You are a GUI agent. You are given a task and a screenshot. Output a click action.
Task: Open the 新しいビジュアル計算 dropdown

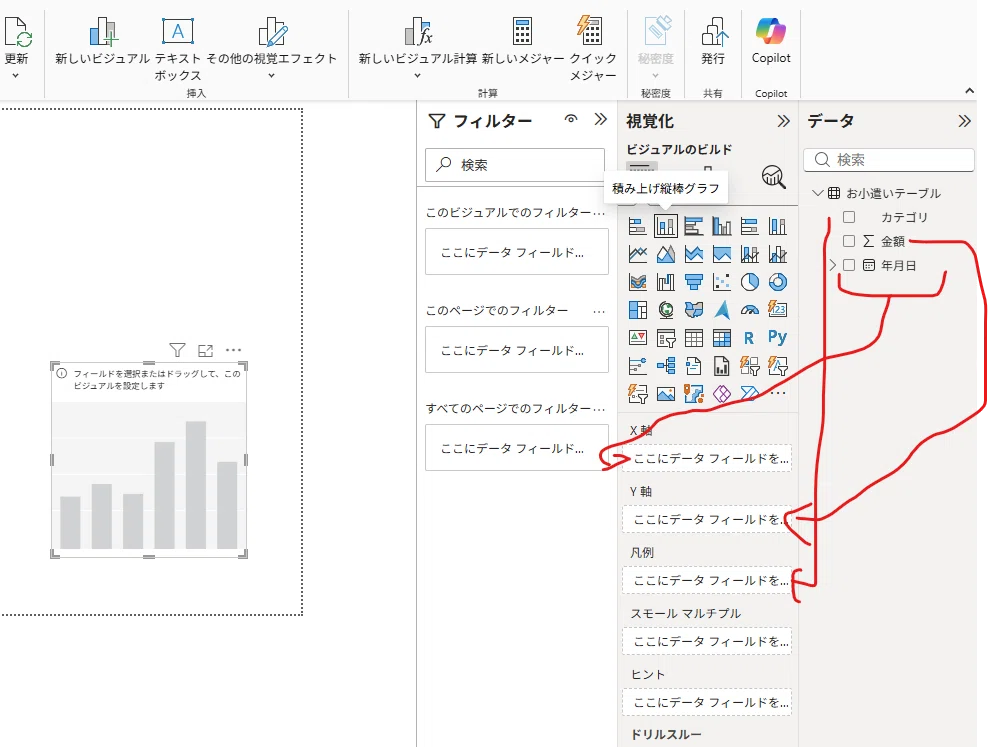417,76
